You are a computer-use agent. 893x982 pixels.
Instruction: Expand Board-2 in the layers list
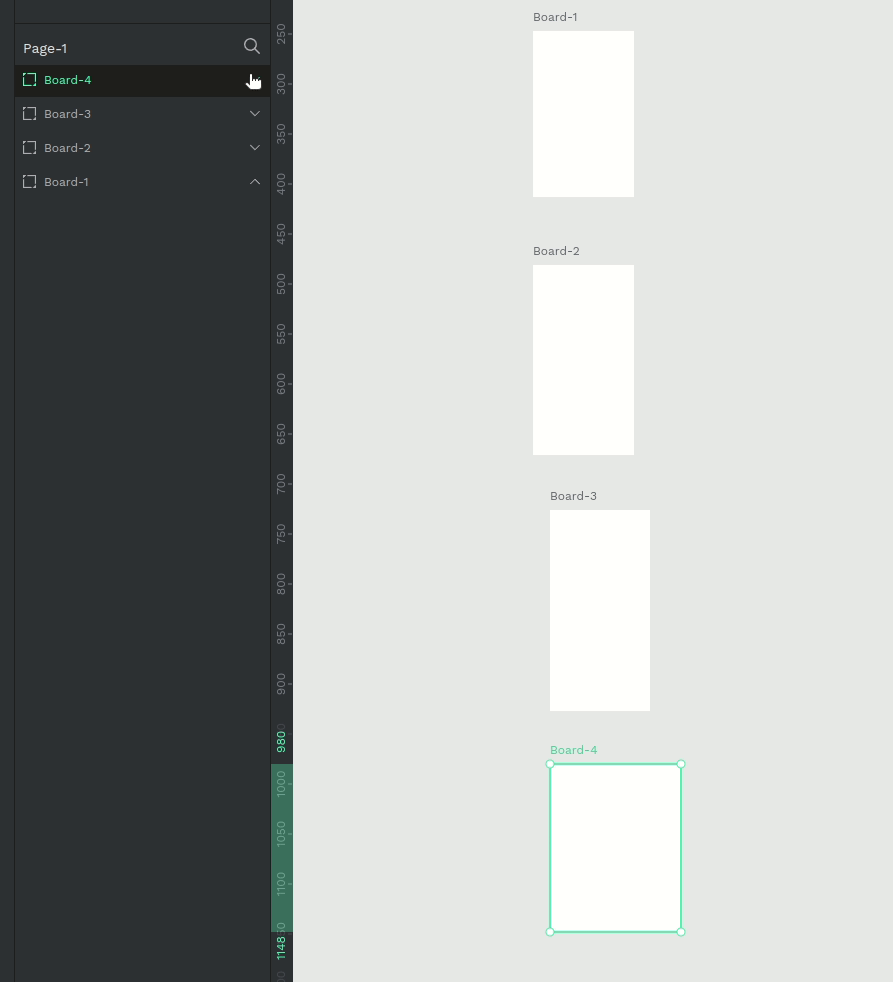(255, 147)
